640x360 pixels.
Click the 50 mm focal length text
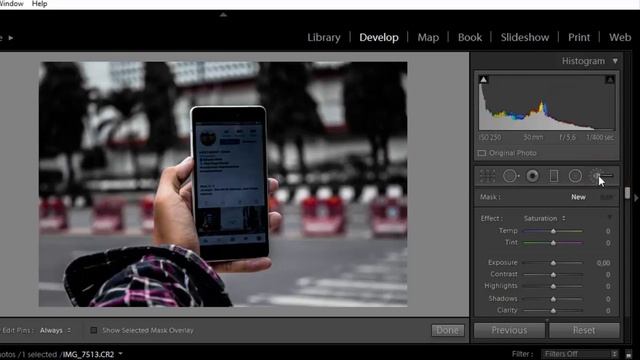[x=533, y=138]
